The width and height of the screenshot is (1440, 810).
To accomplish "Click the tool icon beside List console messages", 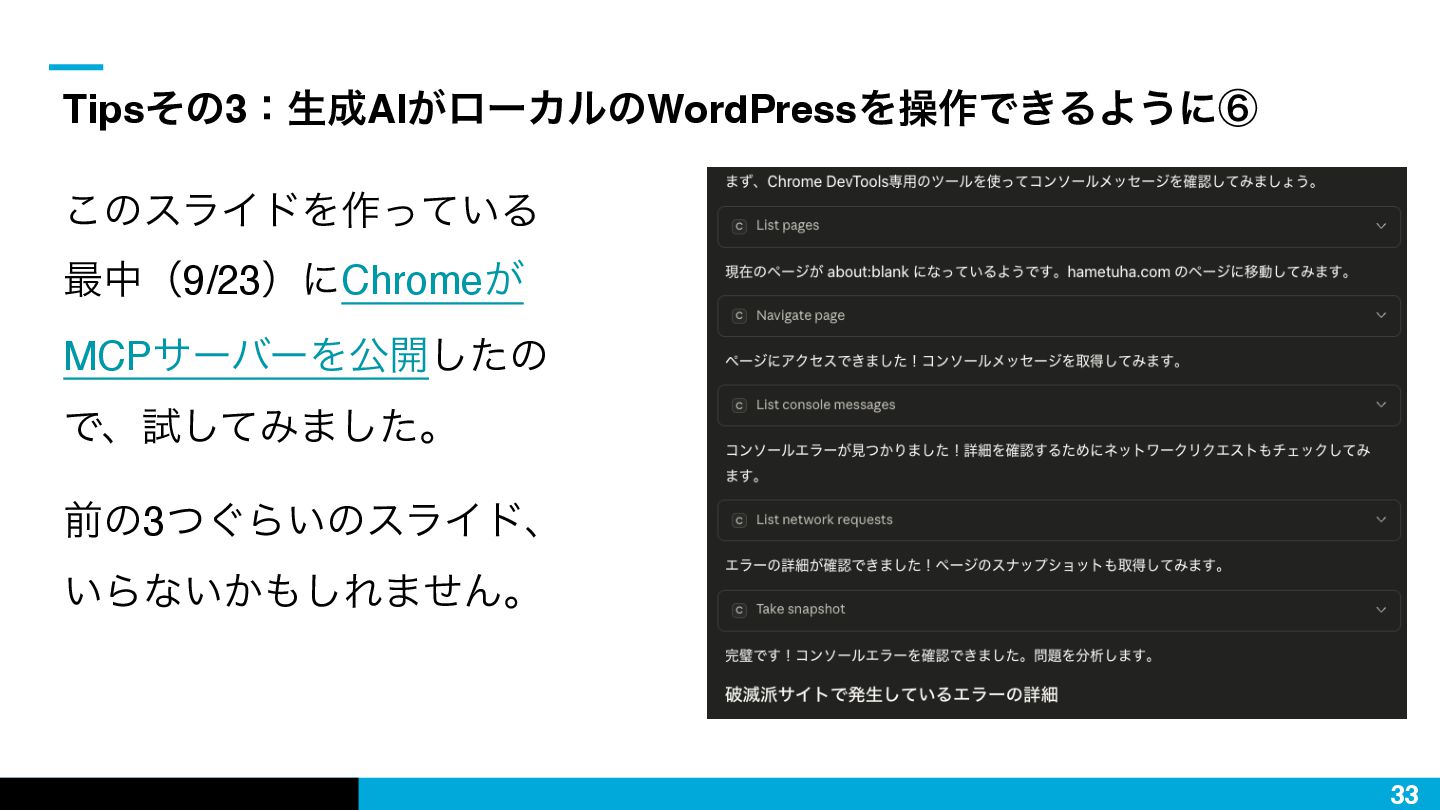I will (740, 405).
